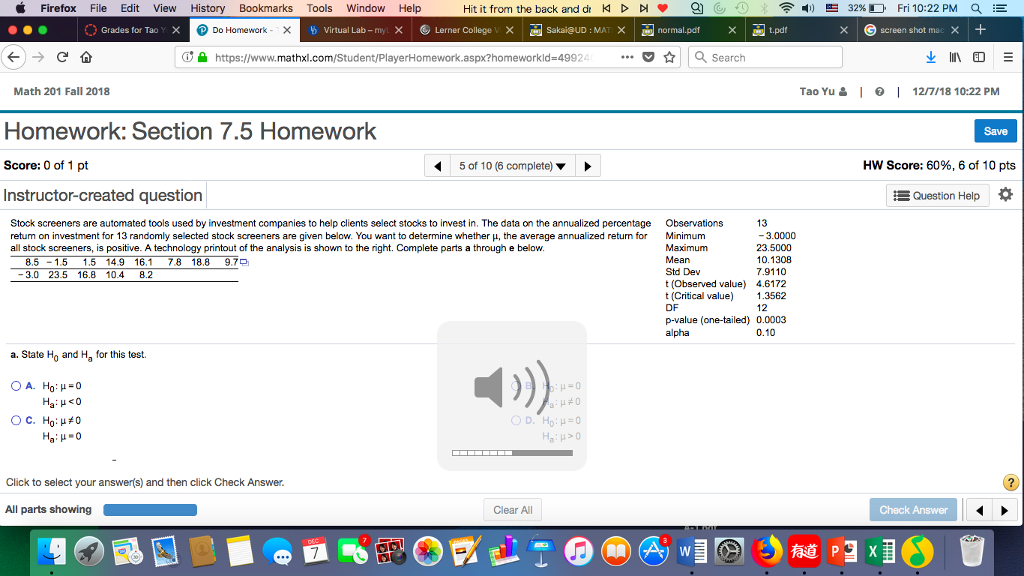The height and width of the screenshot is (576, 1024).
Task: Click play button in menu bar
Action: (625, 8)
